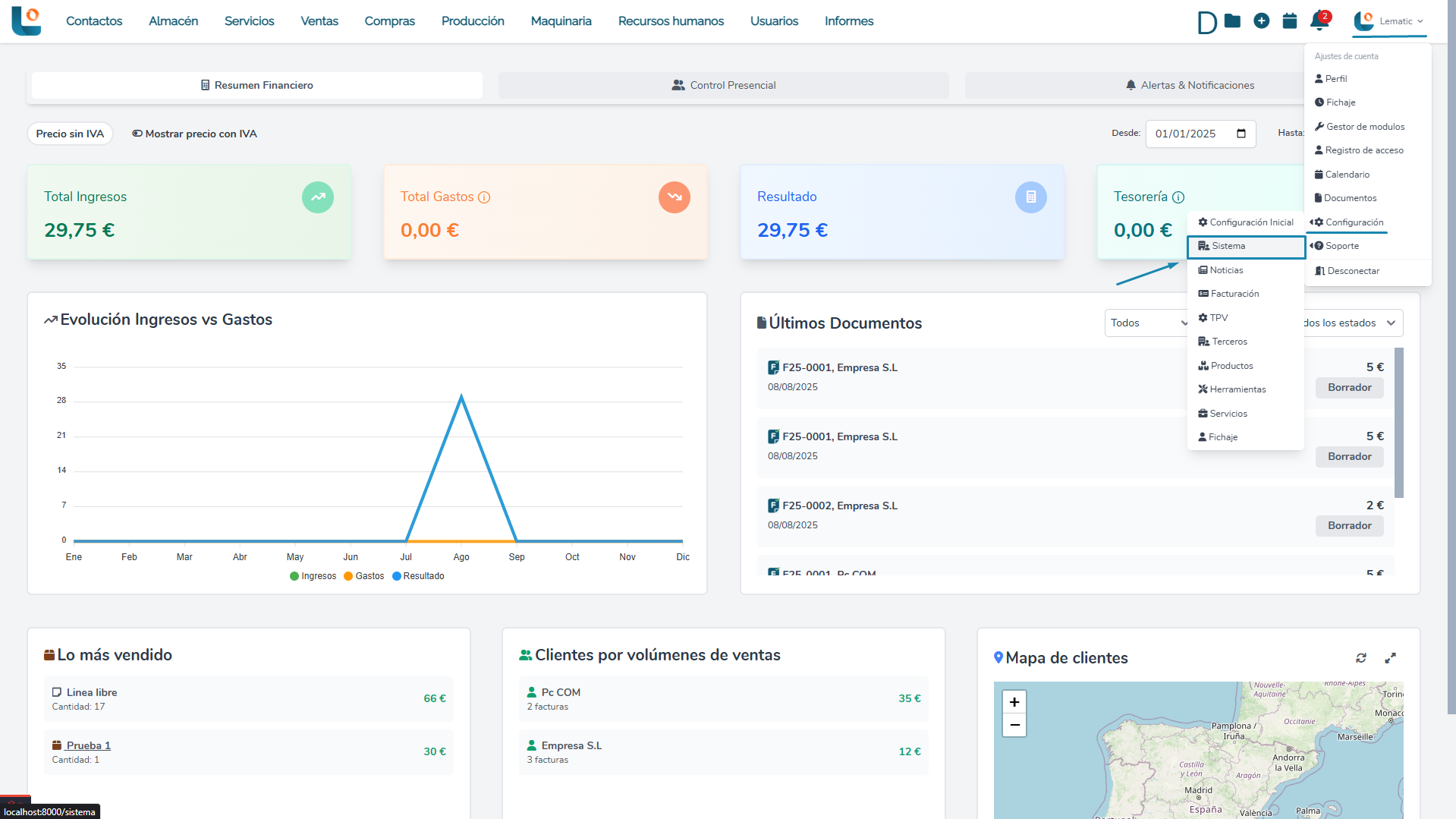The image size is (1456, 819).
Task: Click the plus circle quick-add icon
Action: (x=1261, y=21)
